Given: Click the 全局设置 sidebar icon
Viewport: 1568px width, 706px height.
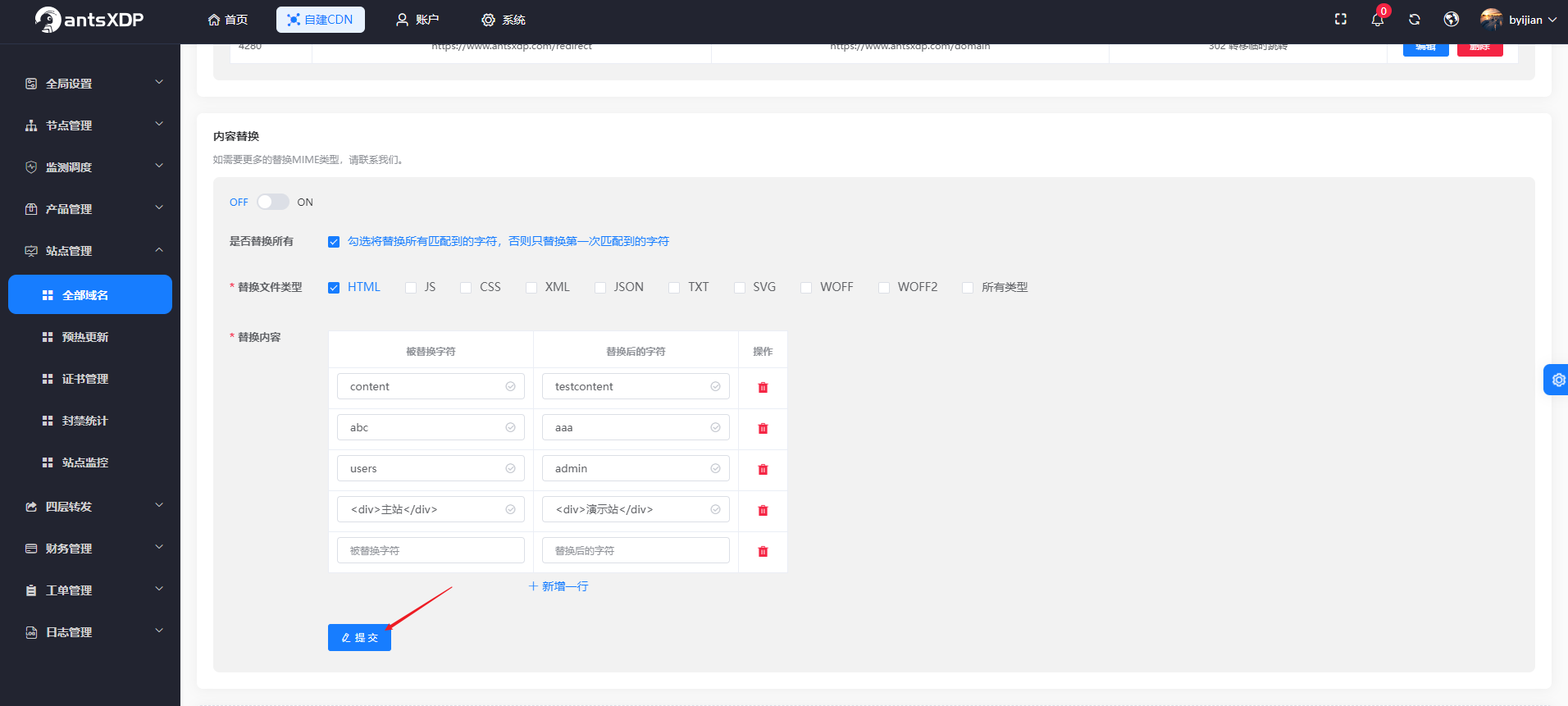Looking at the screenshot, I should [31, 84].
